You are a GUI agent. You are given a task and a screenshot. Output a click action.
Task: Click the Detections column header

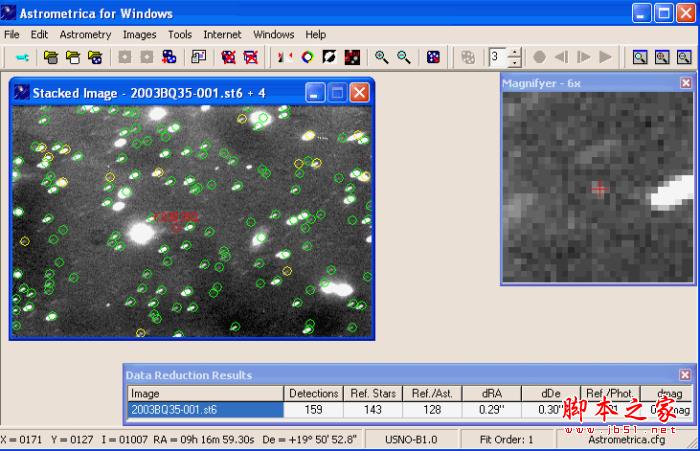(313, 393)
